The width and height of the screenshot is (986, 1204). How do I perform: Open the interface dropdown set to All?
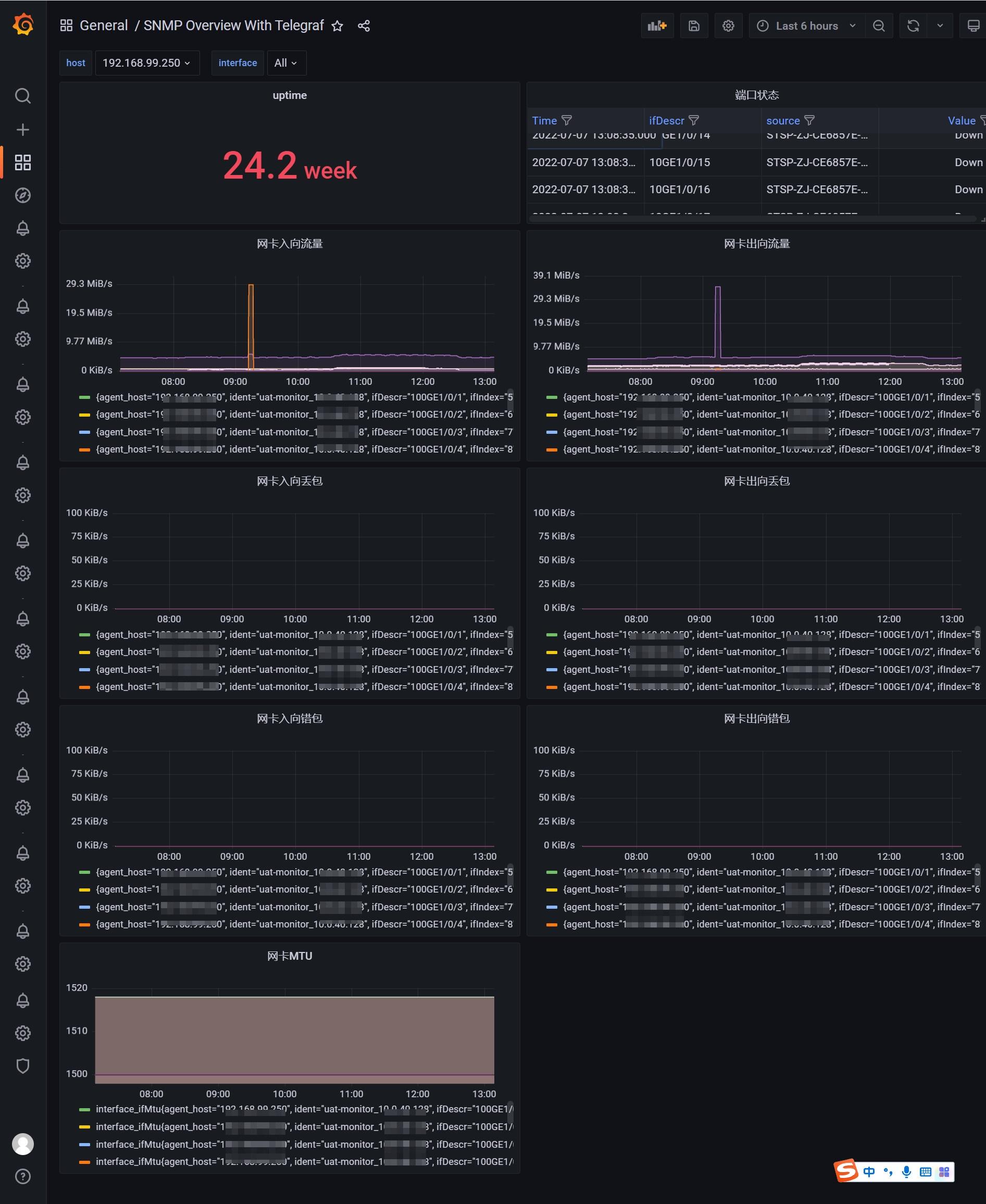(x=286, y=63)
